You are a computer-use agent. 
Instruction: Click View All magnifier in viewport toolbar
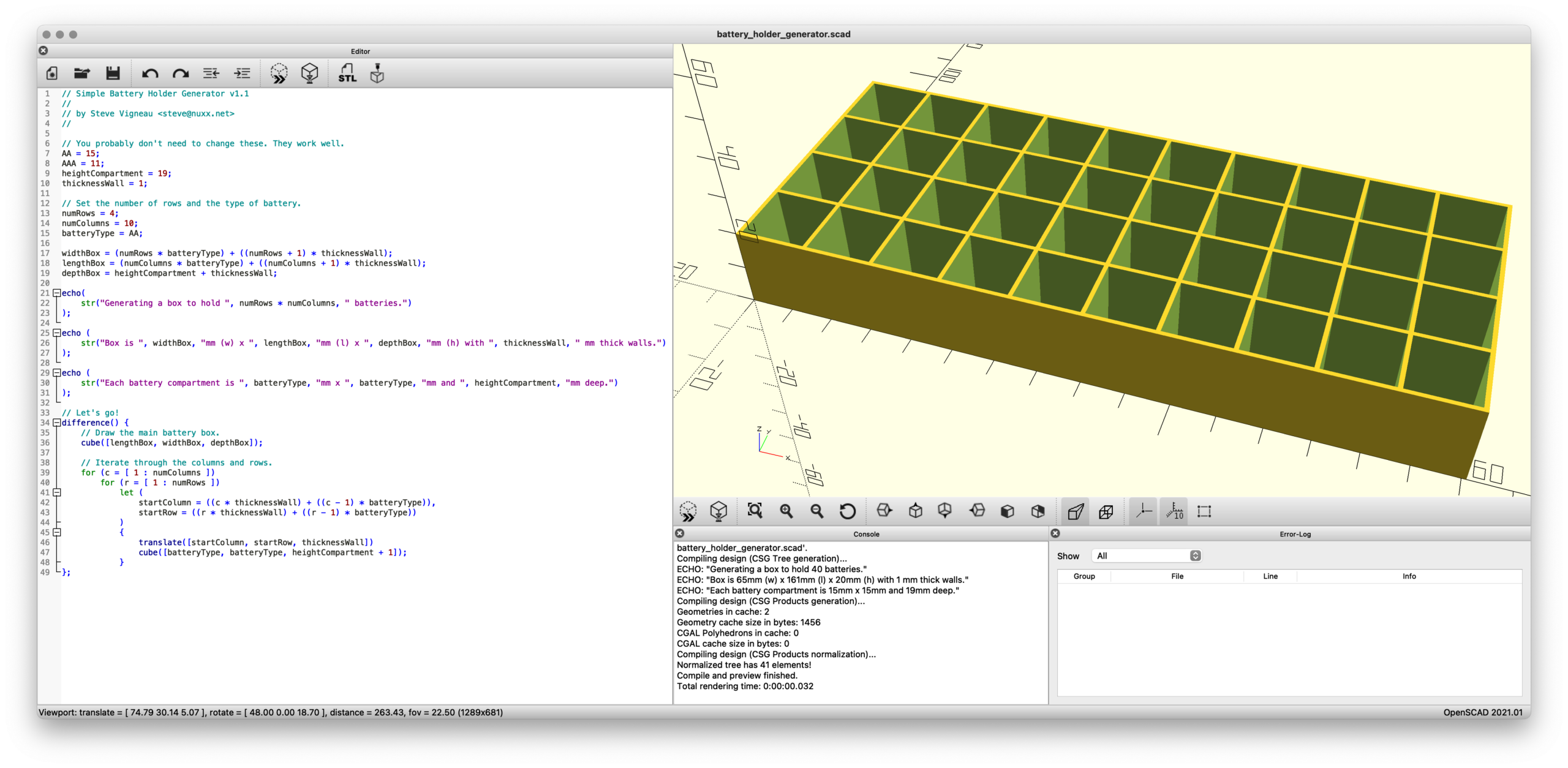[755, 511]
